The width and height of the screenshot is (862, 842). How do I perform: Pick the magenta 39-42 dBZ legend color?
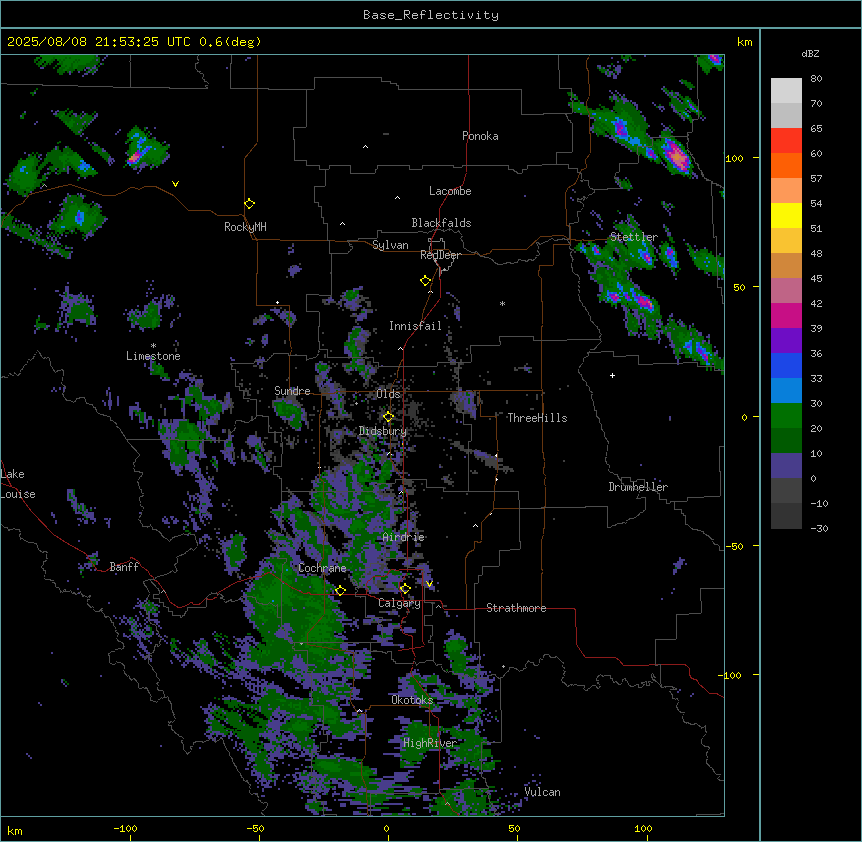786,315
